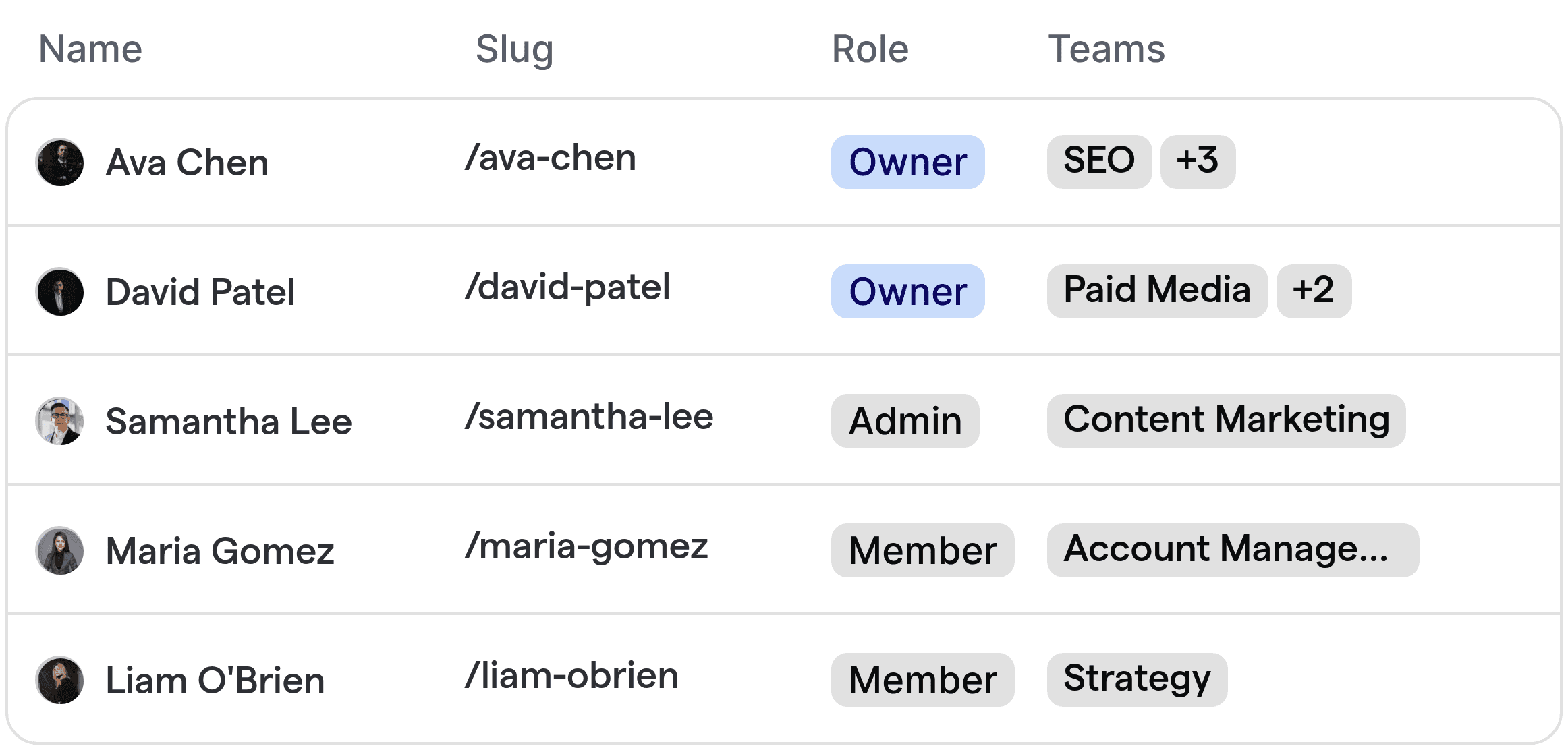Toggle Ava Chen's Owner role badge

click(907, 162)
